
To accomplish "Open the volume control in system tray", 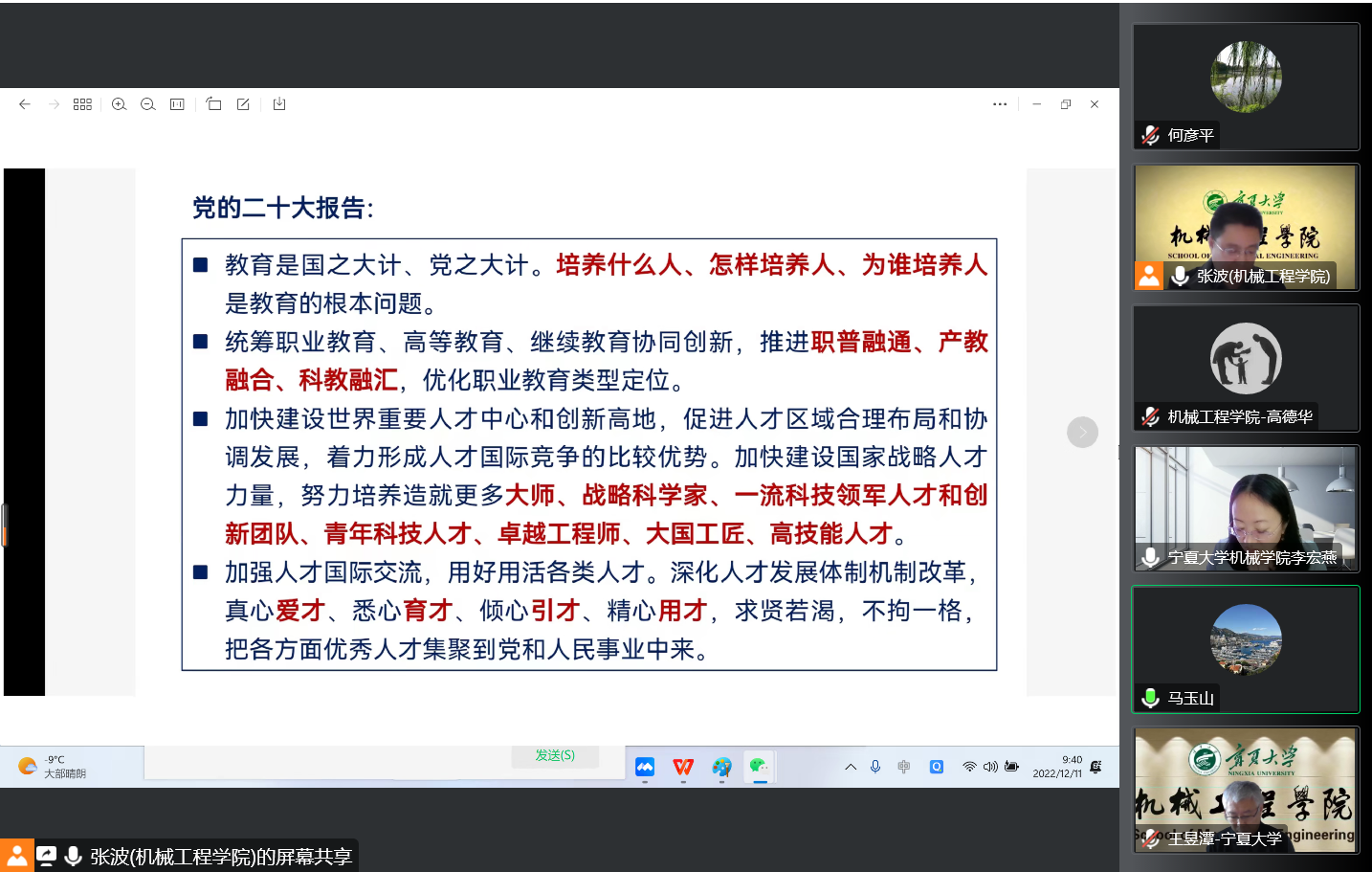I will coord(990,767).
